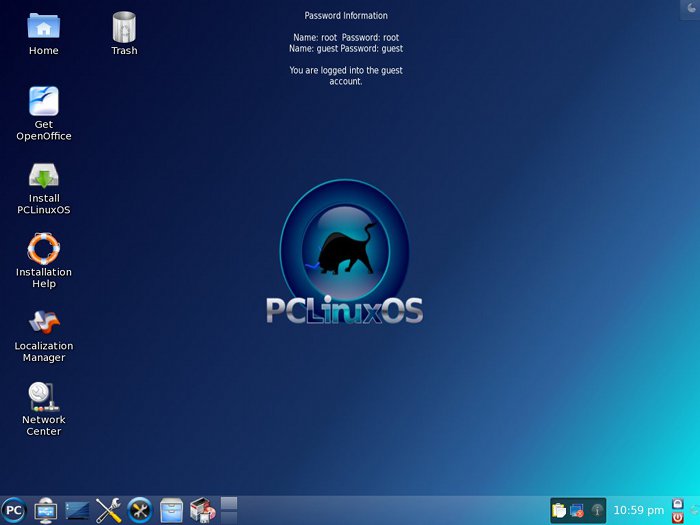Click the monitor icon in the taskbar
This screenshot has width=700, height=525.
tap(46, 510)
